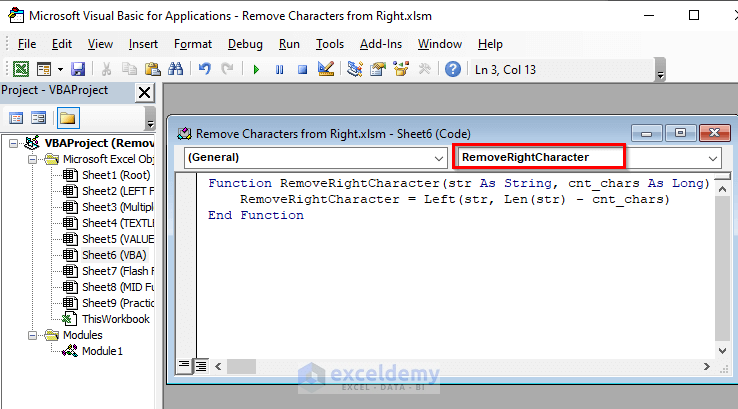Viewport: 738px width, 409px height.
Task: Click the Find binoculars icon
Action: 176,69
